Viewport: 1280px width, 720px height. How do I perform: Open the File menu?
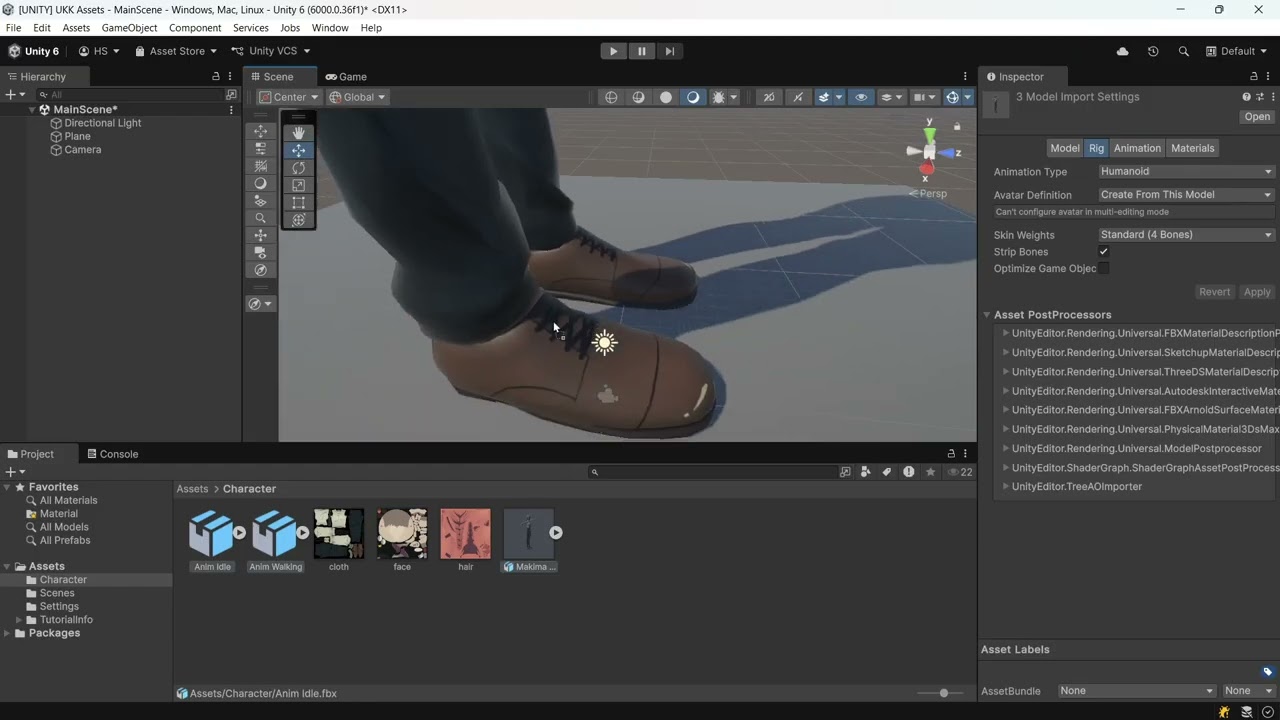14,28
